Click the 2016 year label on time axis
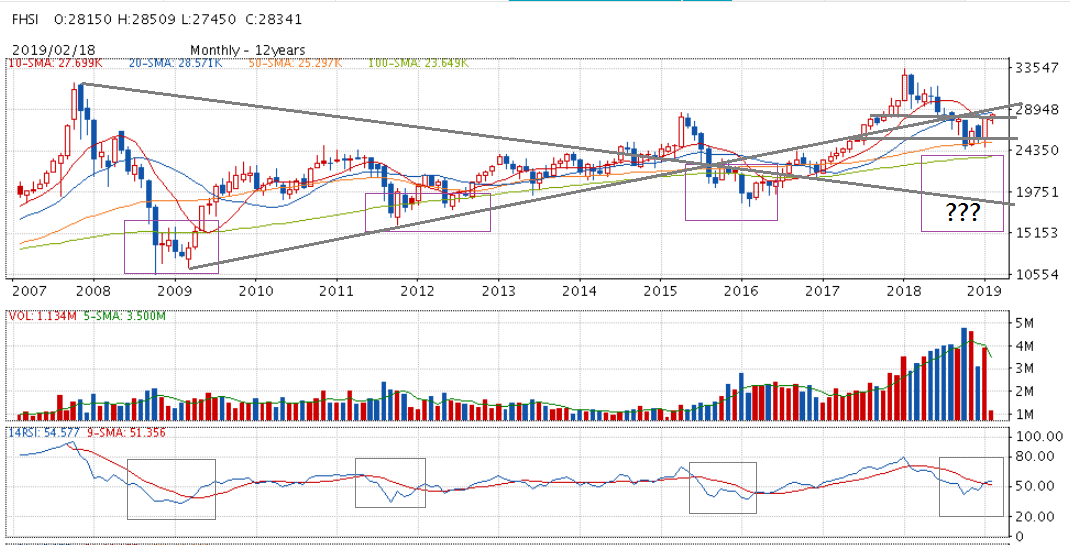The height and width of the screenshot is (556, 1080). coord(742,291)
